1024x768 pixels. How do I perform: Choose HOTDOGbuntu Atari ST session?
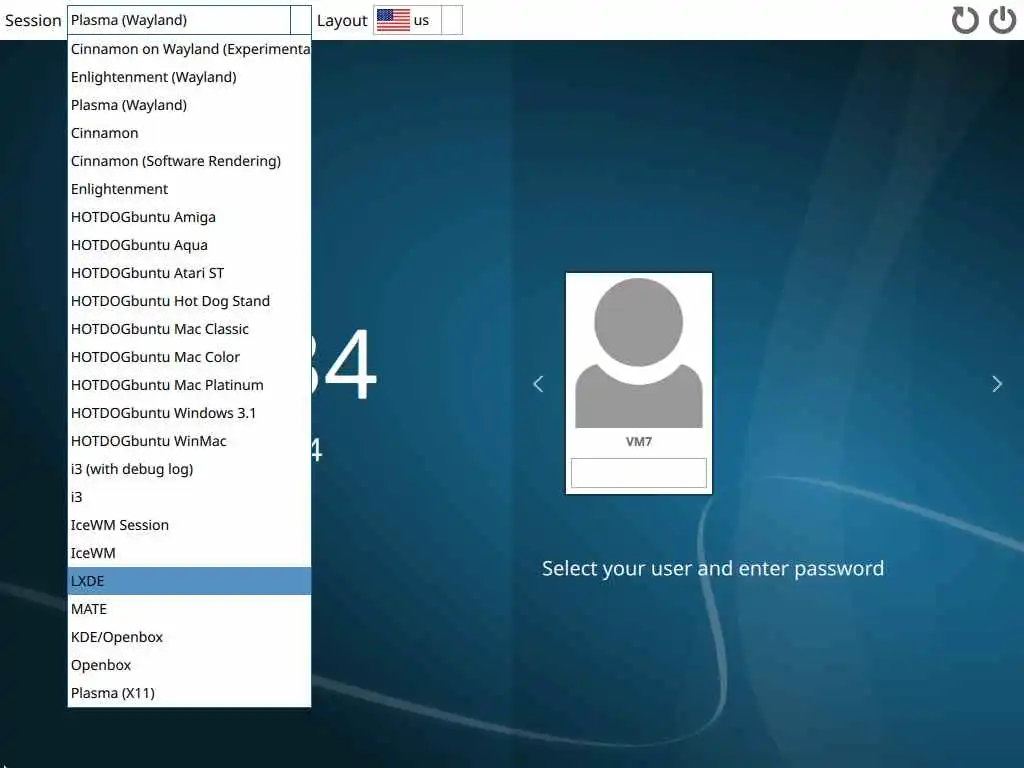(x=189, y=273)
